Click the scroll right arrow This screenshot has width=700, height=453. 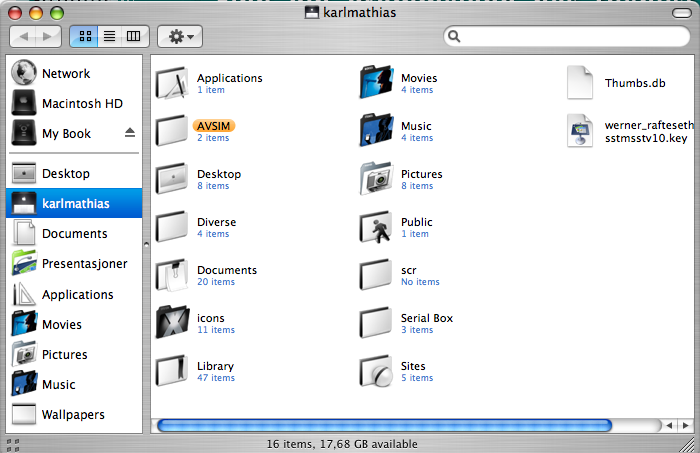pos(686,425)
